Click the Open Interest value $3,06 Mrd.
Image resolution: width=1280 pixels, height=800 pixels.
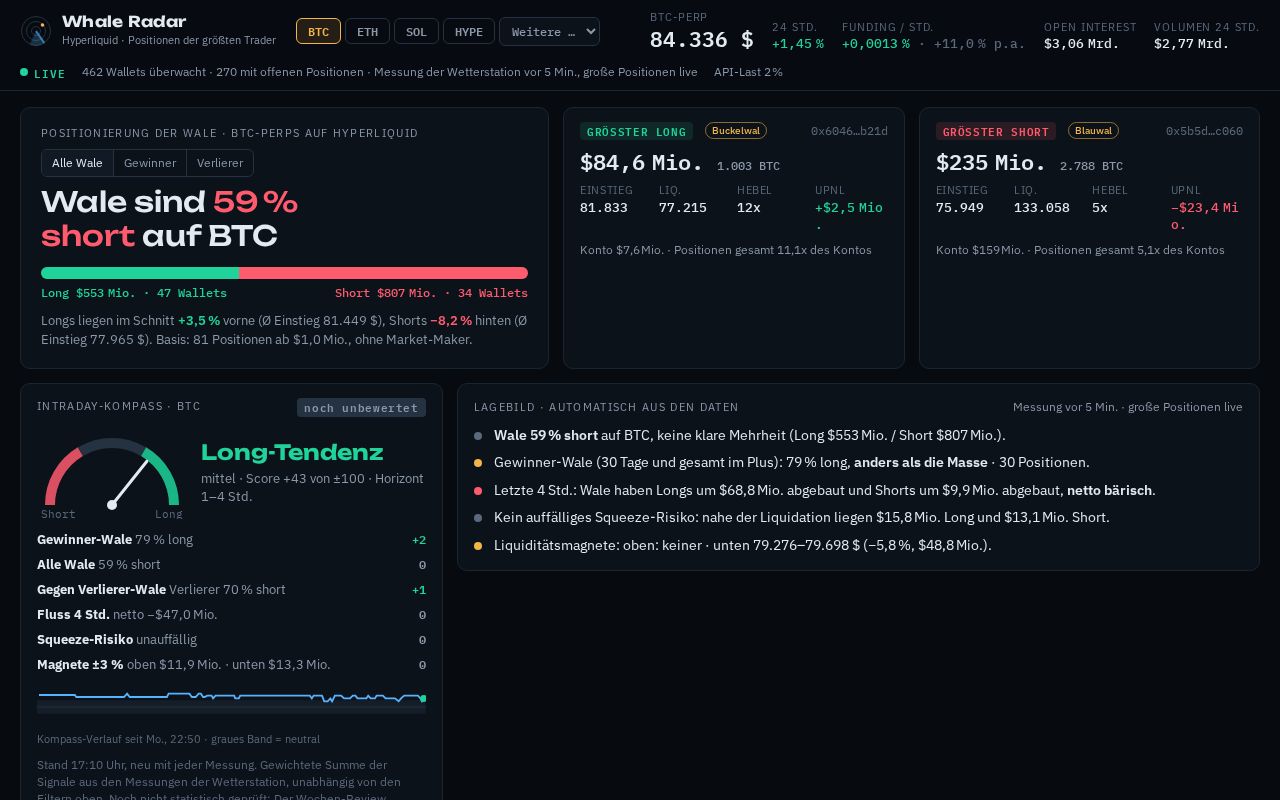(1082, 44)
